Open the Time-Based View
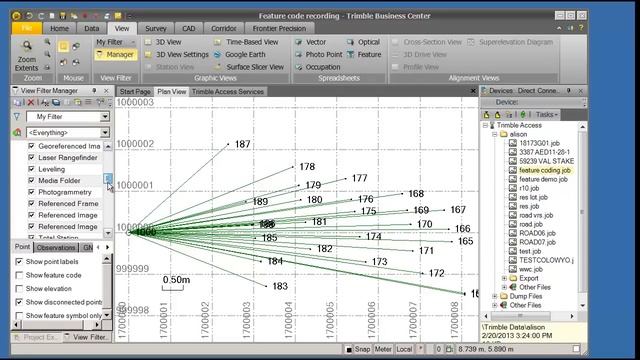 click(x=246, y=42)
